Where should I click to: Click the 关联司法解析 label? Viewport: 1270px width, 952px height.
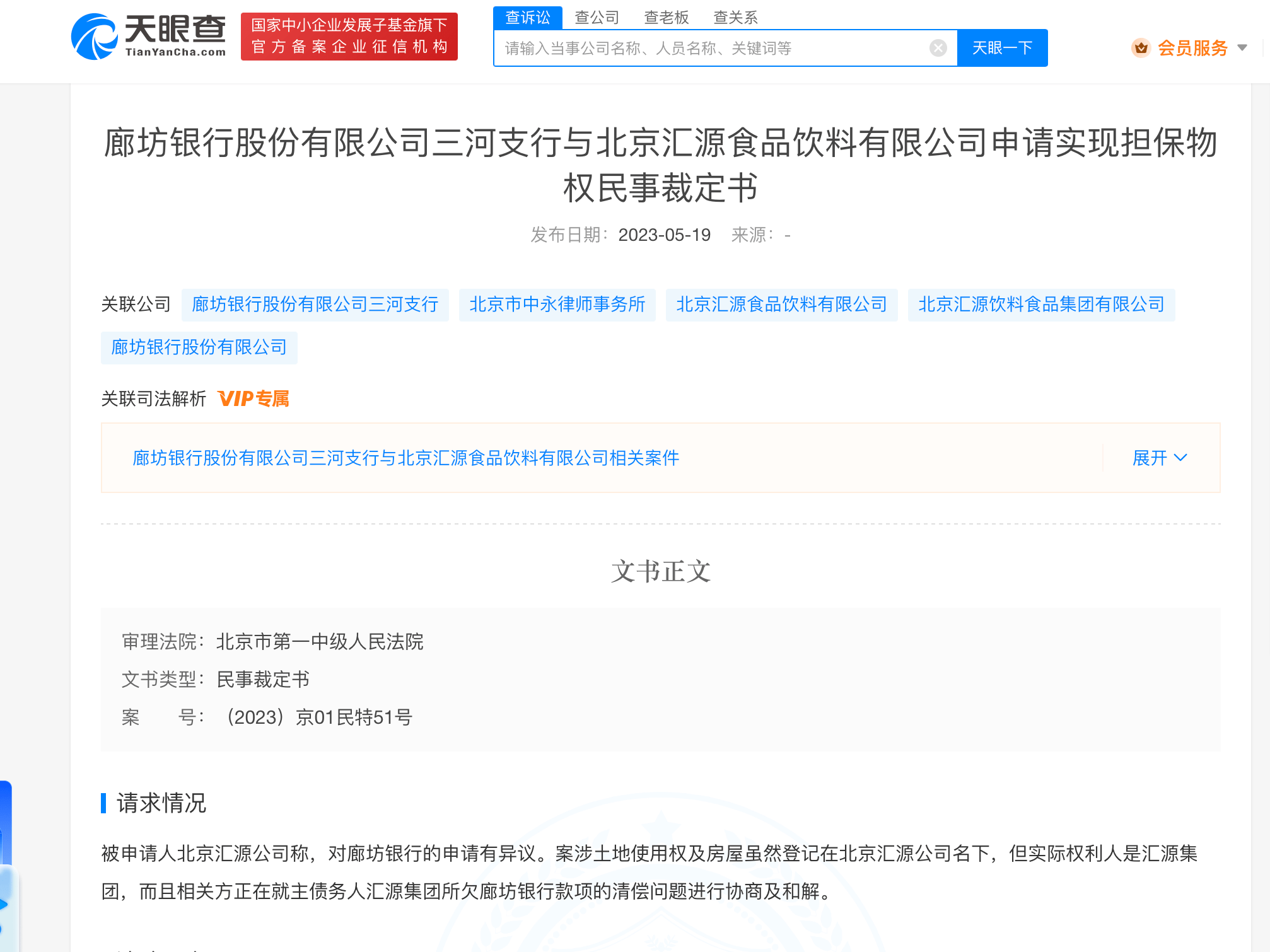(x=154, y=398)
